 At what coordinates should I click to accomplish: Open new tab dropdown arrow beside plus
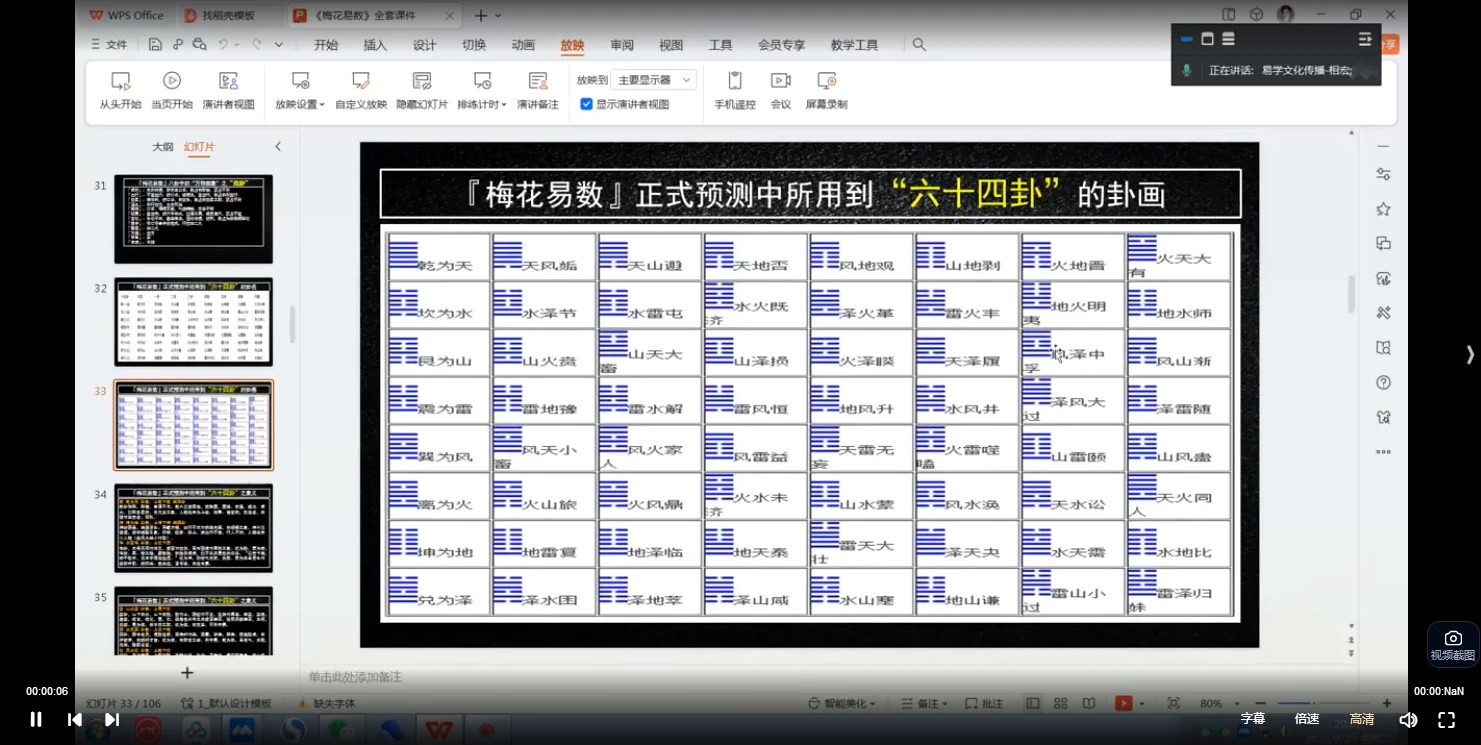(498, 15)
